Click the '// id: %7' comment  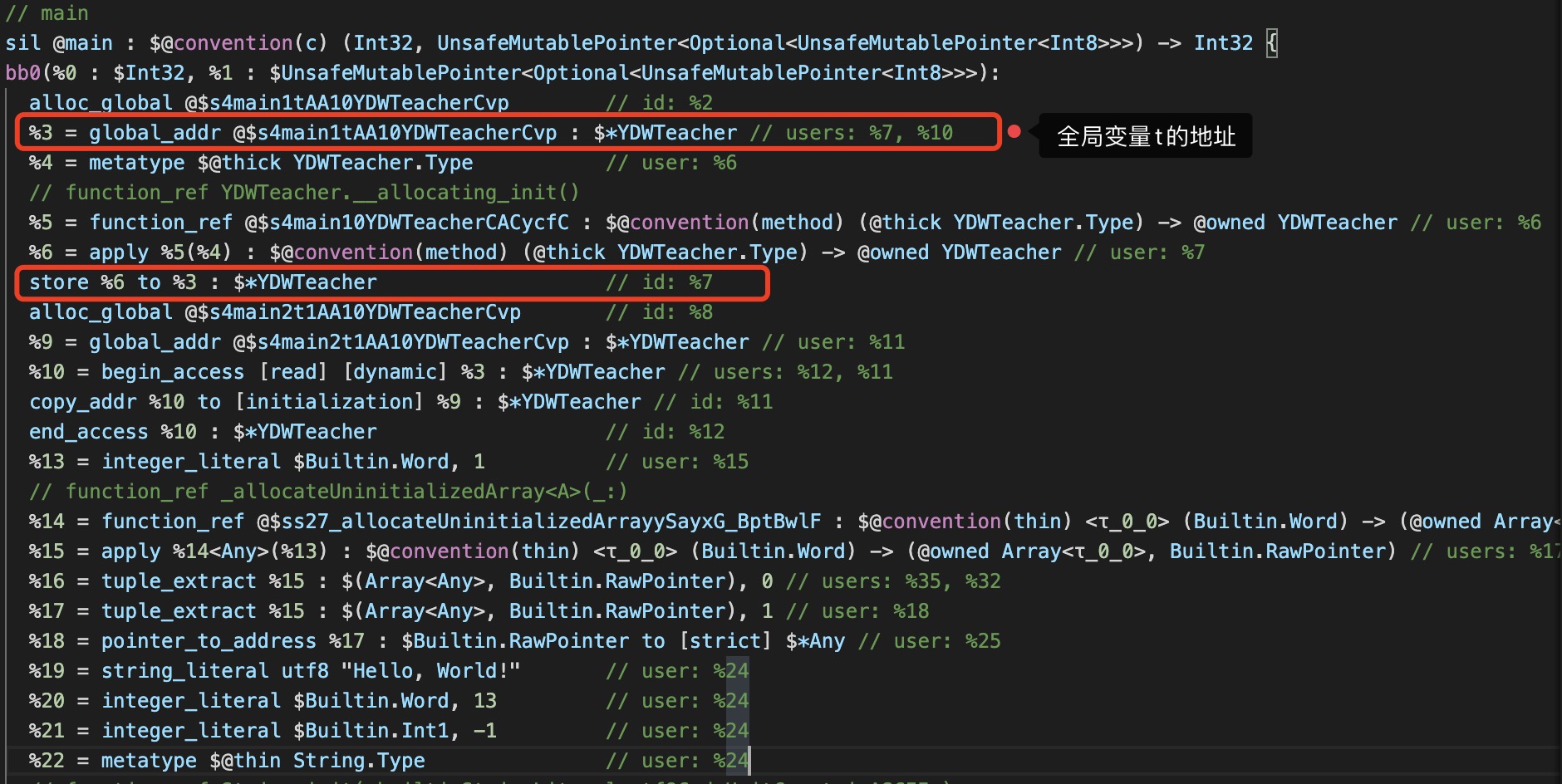(659, 282)
